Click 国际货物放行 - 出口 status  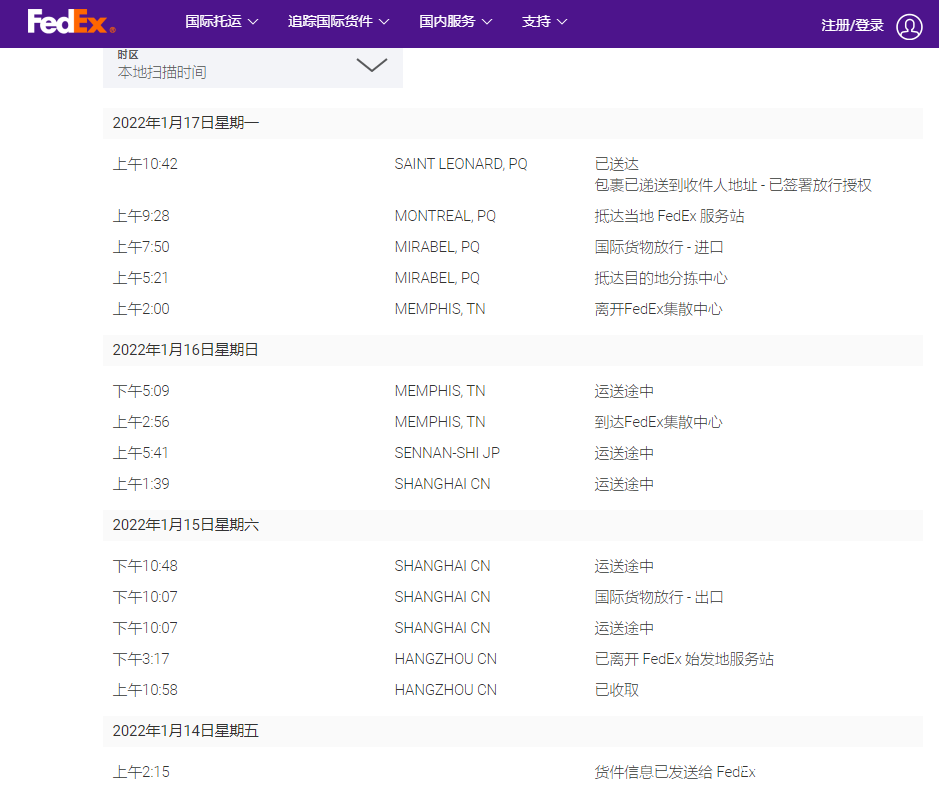tap(659, 597)
